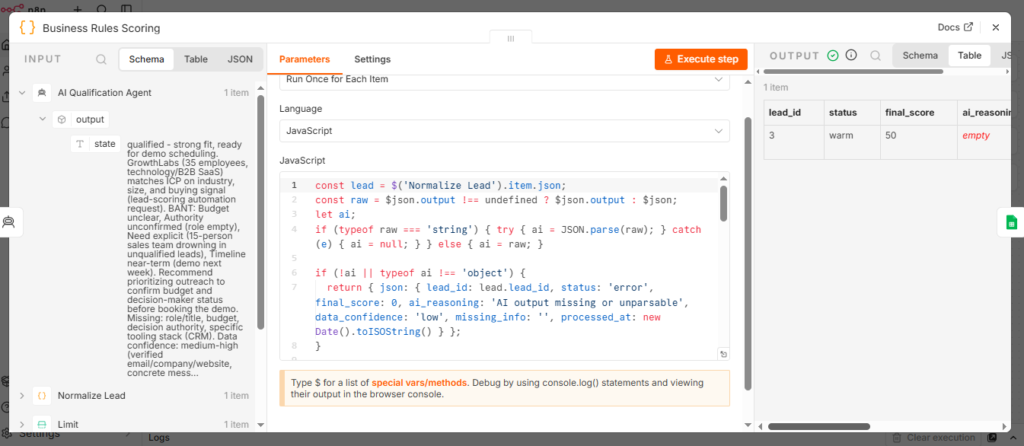Select the final_score column header
Image resolution: width=1024 pixels, height=446 pixels.
coord(918,112)
